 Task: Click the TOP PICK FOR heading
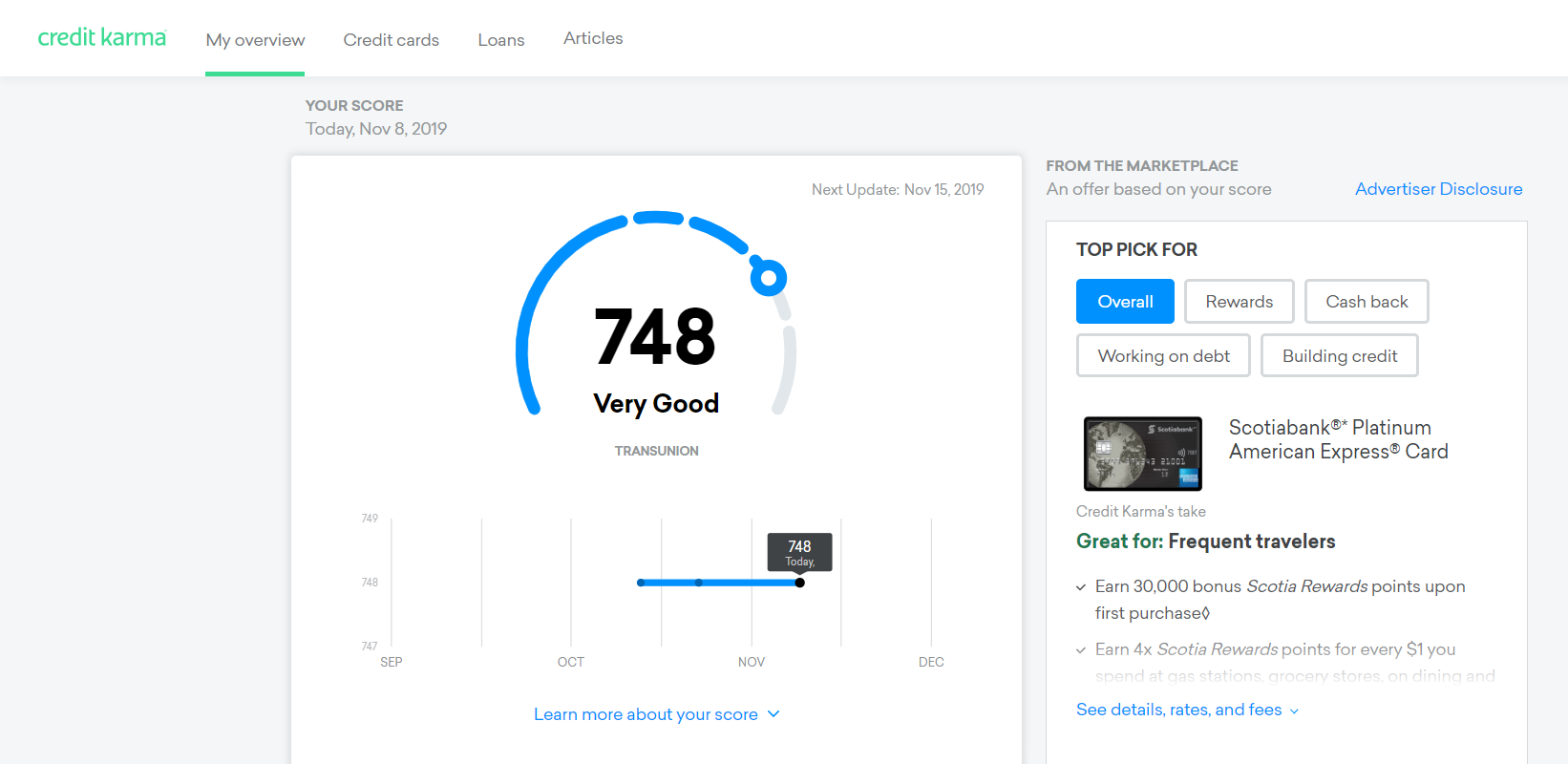[1136, 249]
